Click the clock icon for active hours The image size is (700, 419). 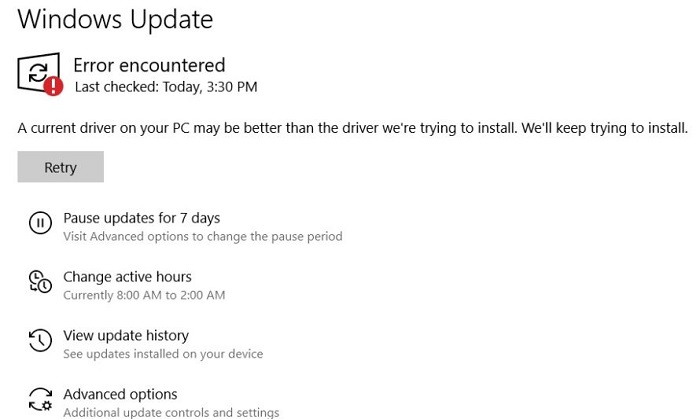tap(40, 282)
